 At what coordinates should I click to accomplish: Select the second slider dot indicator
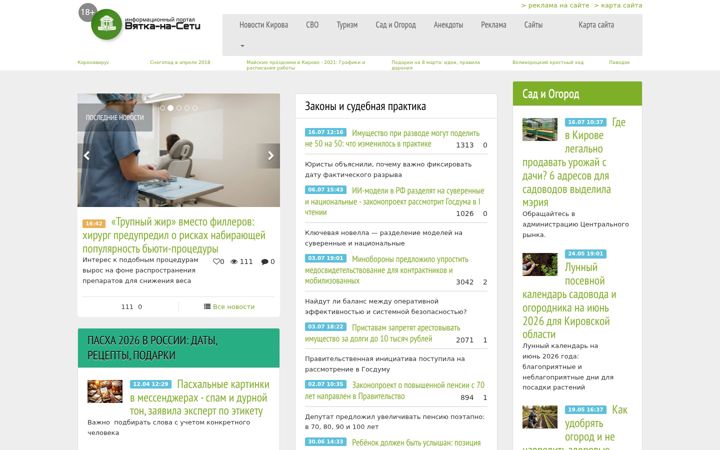(x=170, y=108)
